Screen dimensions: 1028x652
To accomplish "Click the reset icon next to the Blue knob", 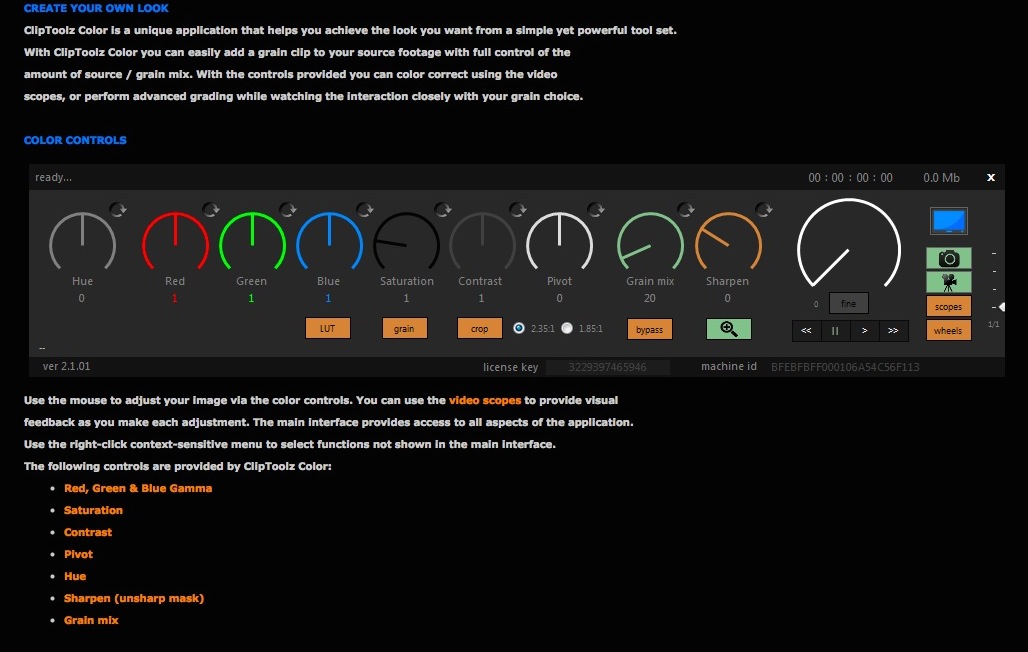I will point(365,209).
